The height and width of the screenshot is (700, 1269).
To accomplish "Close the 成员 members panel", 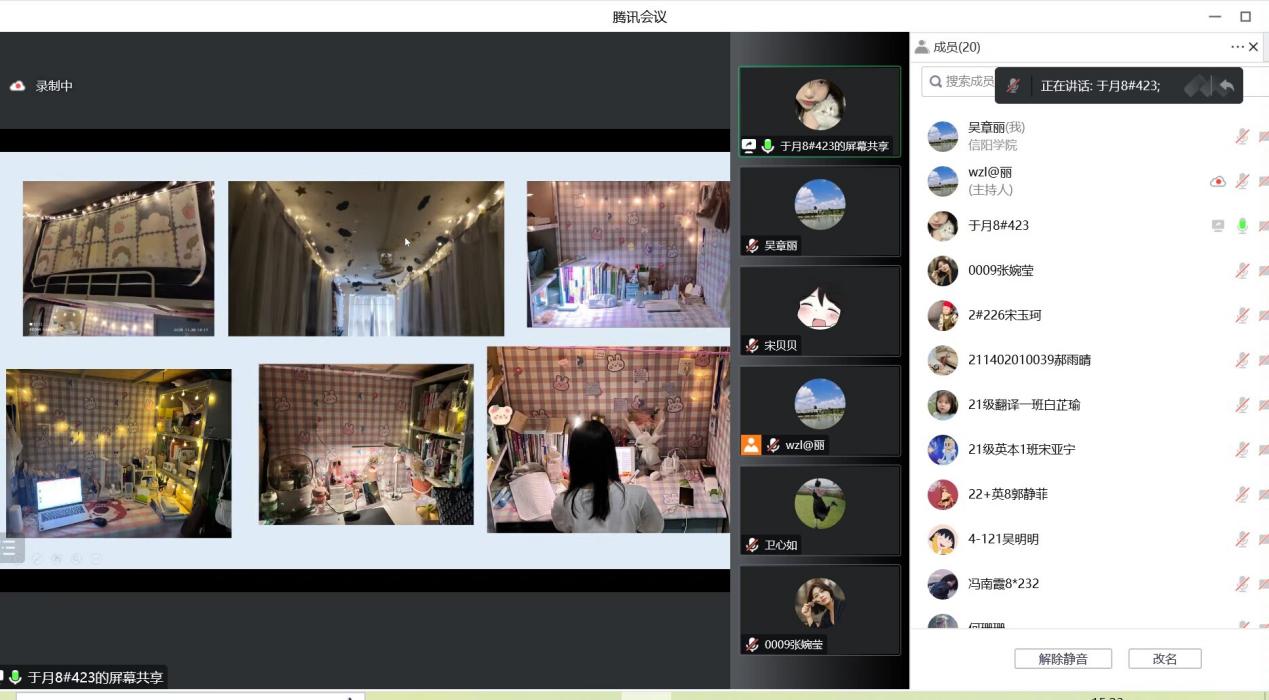I will click(x=1254, y=47).
